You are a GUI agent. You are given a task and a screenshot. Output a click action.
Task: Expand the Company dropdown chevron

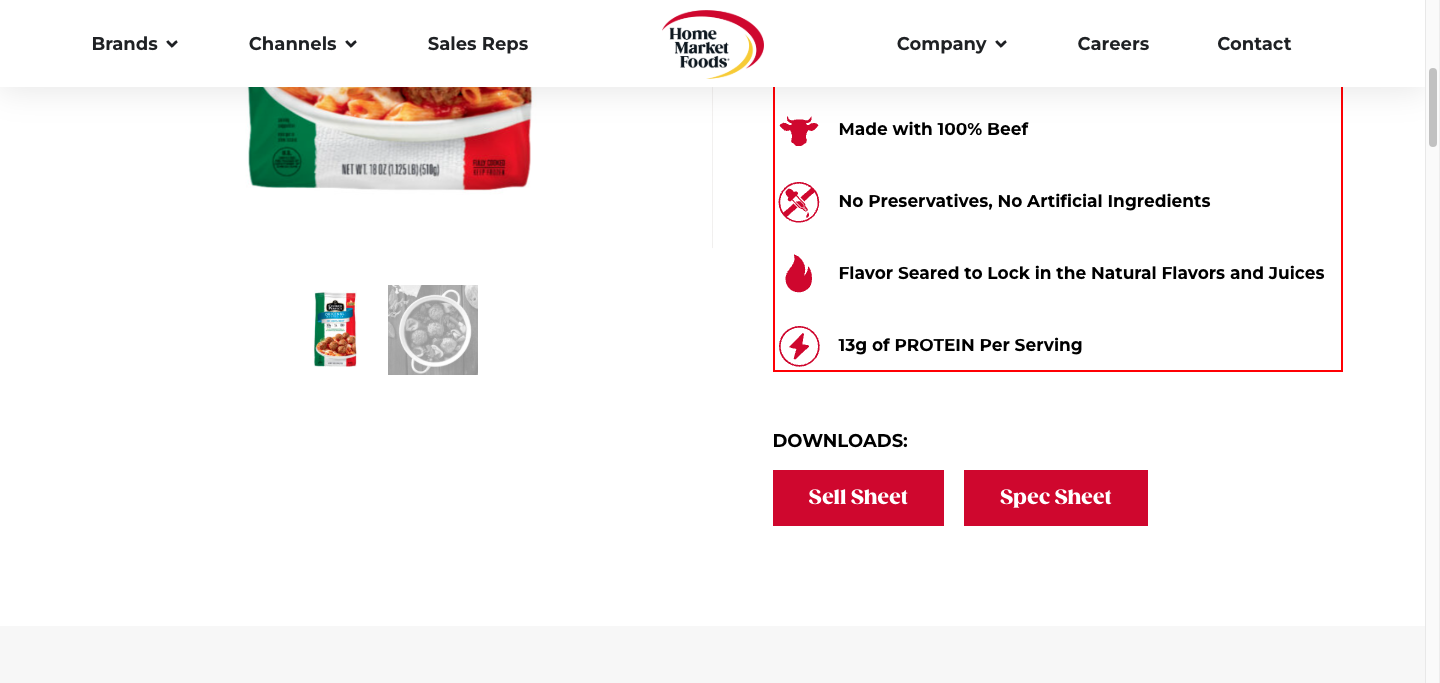1001,44
